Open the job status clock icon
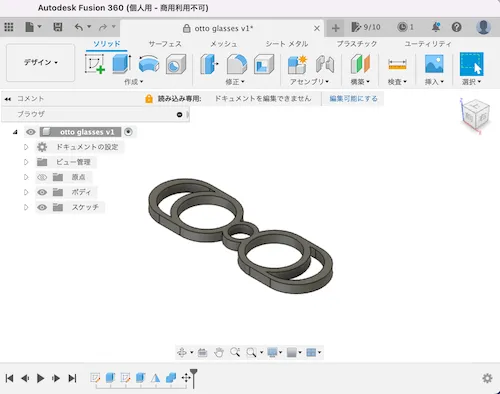This screenshot has width=500, height=394. (402, 27)
